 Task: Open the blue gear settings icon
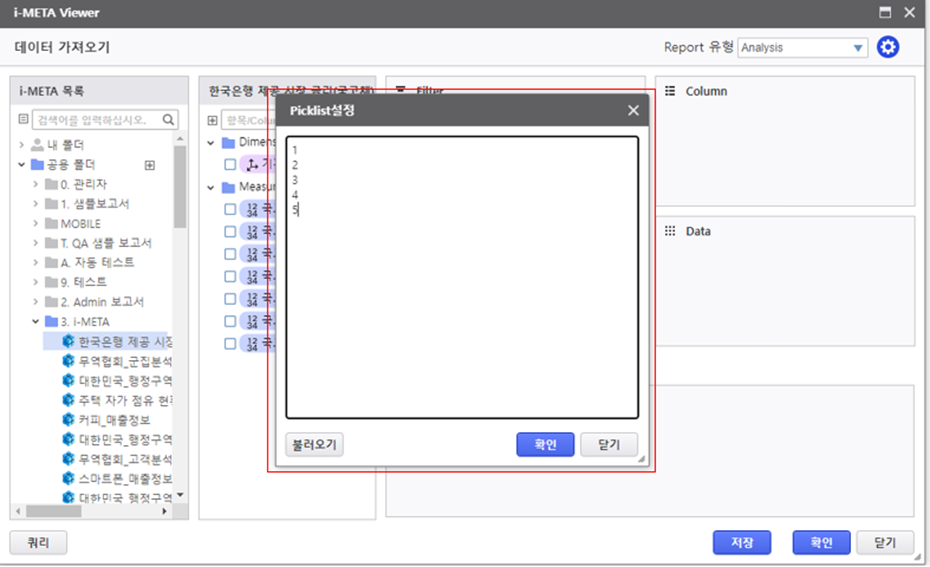coord(888,47)
